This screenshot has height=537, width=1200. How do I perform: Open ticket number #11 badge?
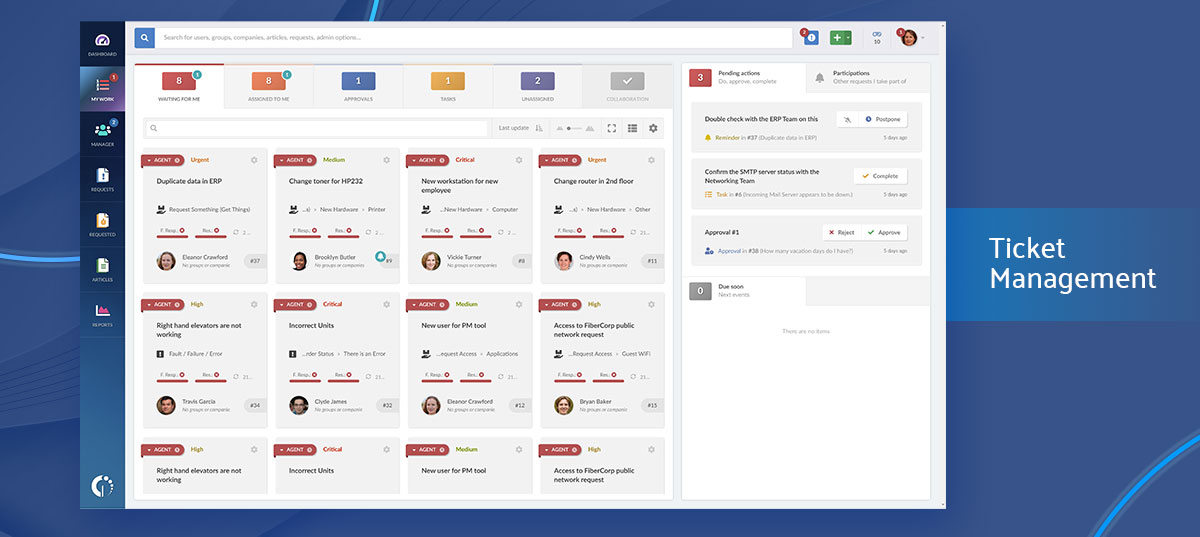pyautogui.click(x=652, y=261)
